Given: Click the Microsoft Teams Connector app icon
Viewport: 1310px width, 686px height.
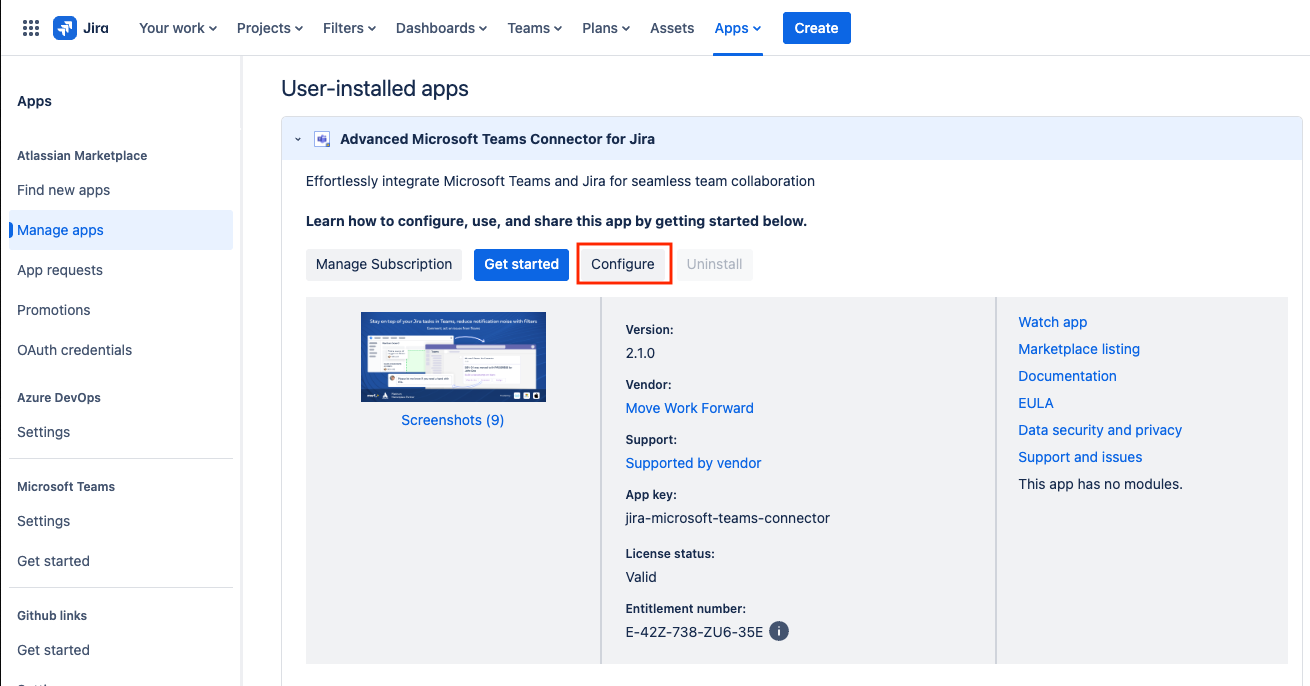Looking at the screenshot, I should 322,139.
